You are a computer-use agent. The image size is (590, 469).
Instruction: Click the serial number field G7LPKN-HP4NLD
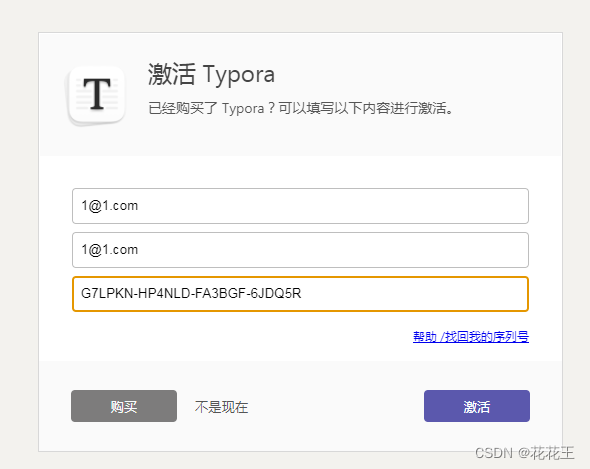[300, 294]
